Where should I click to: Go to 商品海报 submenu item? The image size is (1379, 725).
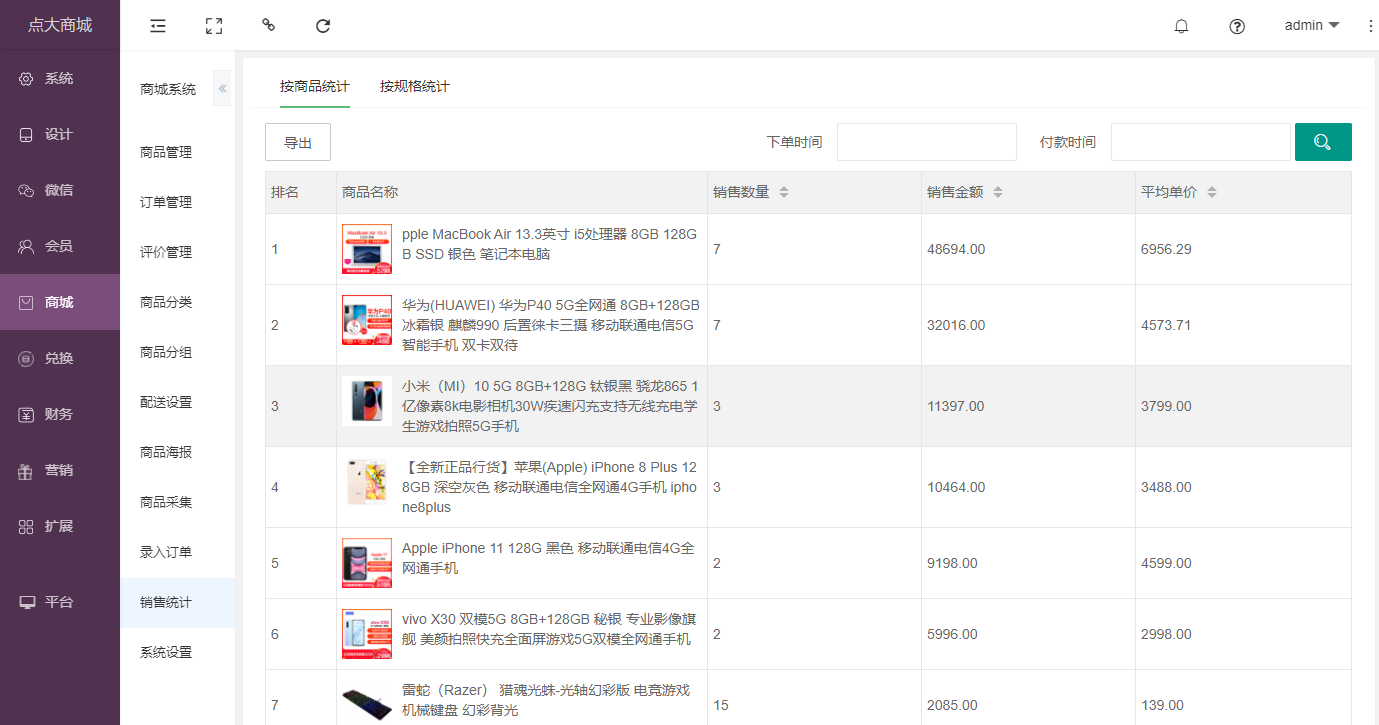click(178, 452)
